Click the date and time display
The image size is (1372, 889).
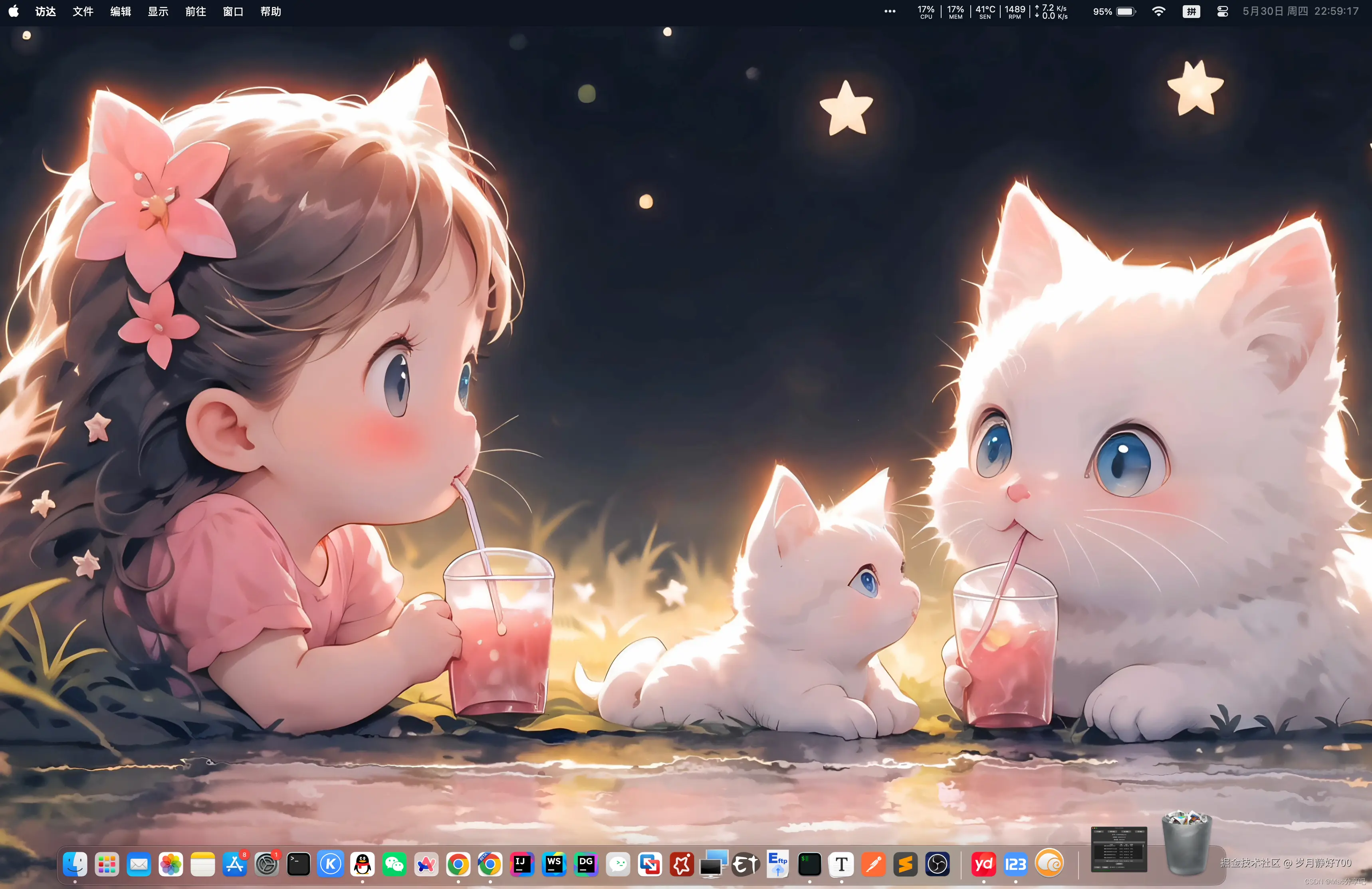(1300, 12)
